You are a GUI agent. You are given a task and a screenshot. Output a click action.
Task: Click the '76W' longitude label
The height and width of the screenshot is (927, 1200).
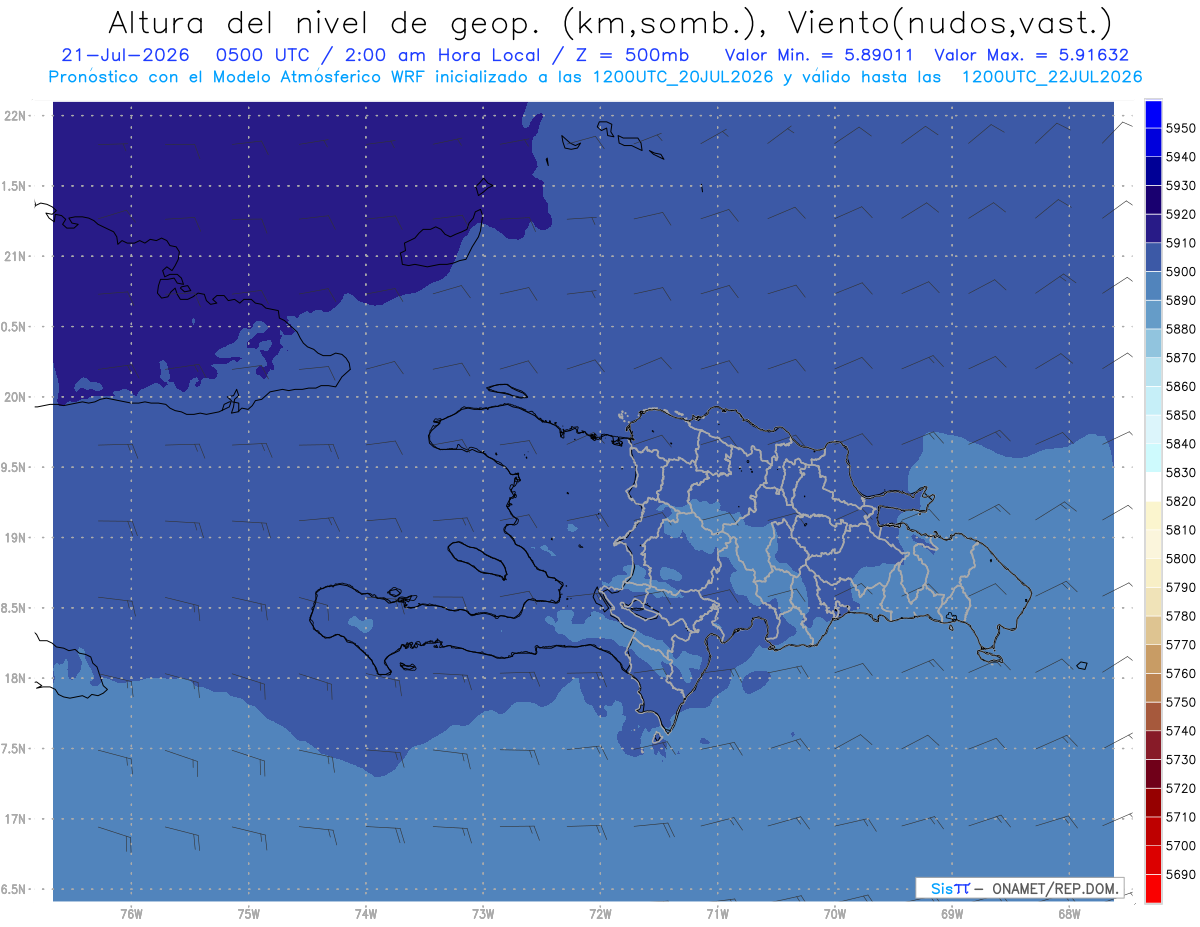pyautogui.click(x=131, y=913)
